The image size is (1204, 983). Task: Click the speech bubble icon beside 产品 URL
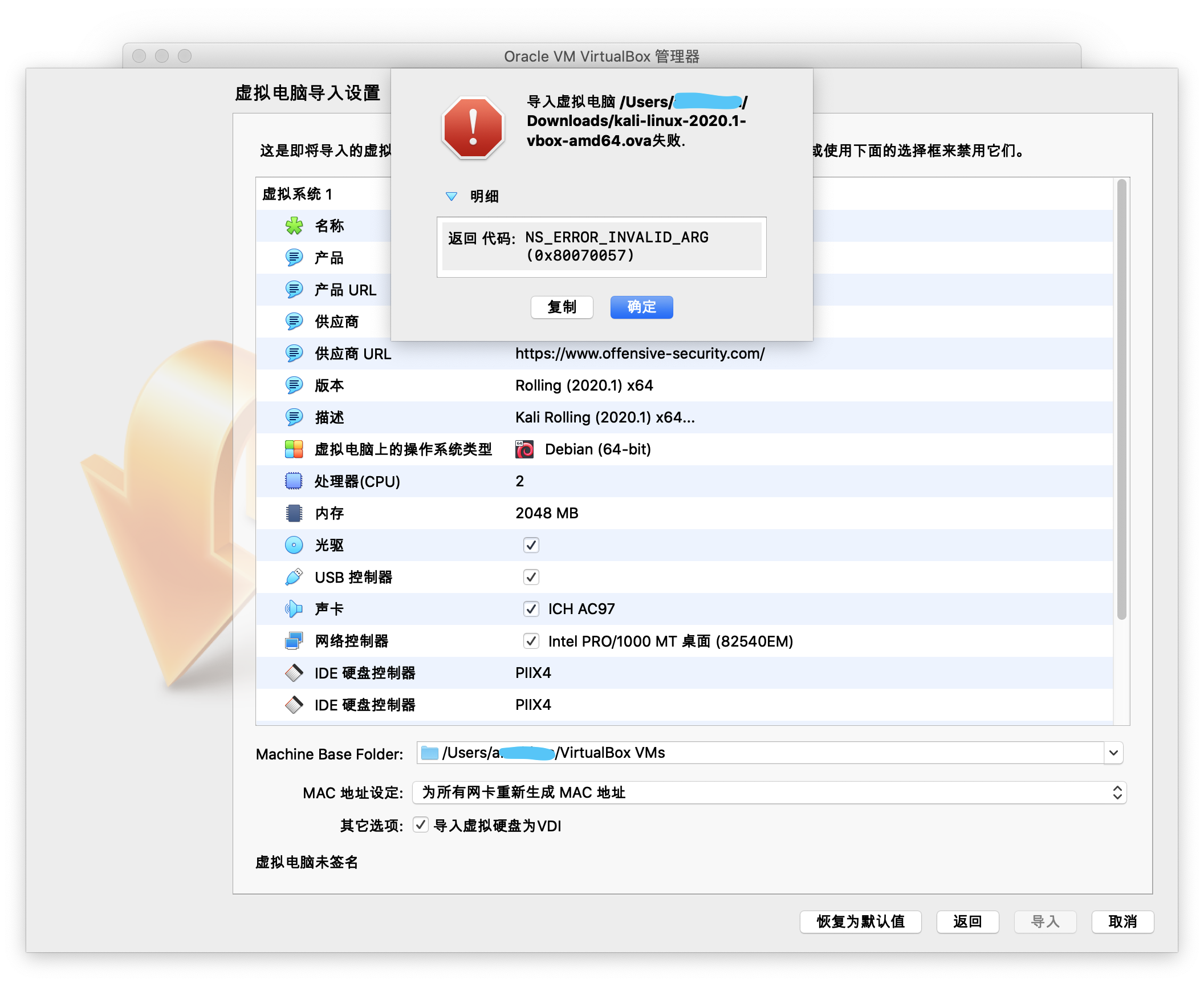(294, 290)
